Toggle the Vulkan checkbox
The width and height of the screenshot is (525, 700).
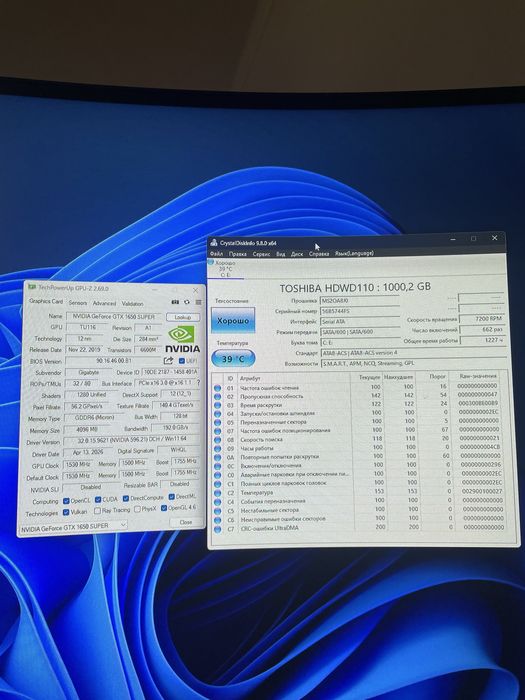tap(66, 512)
